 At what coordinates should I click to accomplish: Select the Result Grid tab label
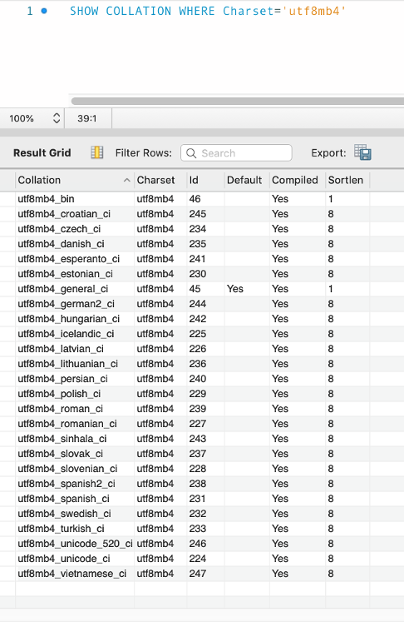coord(42,153)
